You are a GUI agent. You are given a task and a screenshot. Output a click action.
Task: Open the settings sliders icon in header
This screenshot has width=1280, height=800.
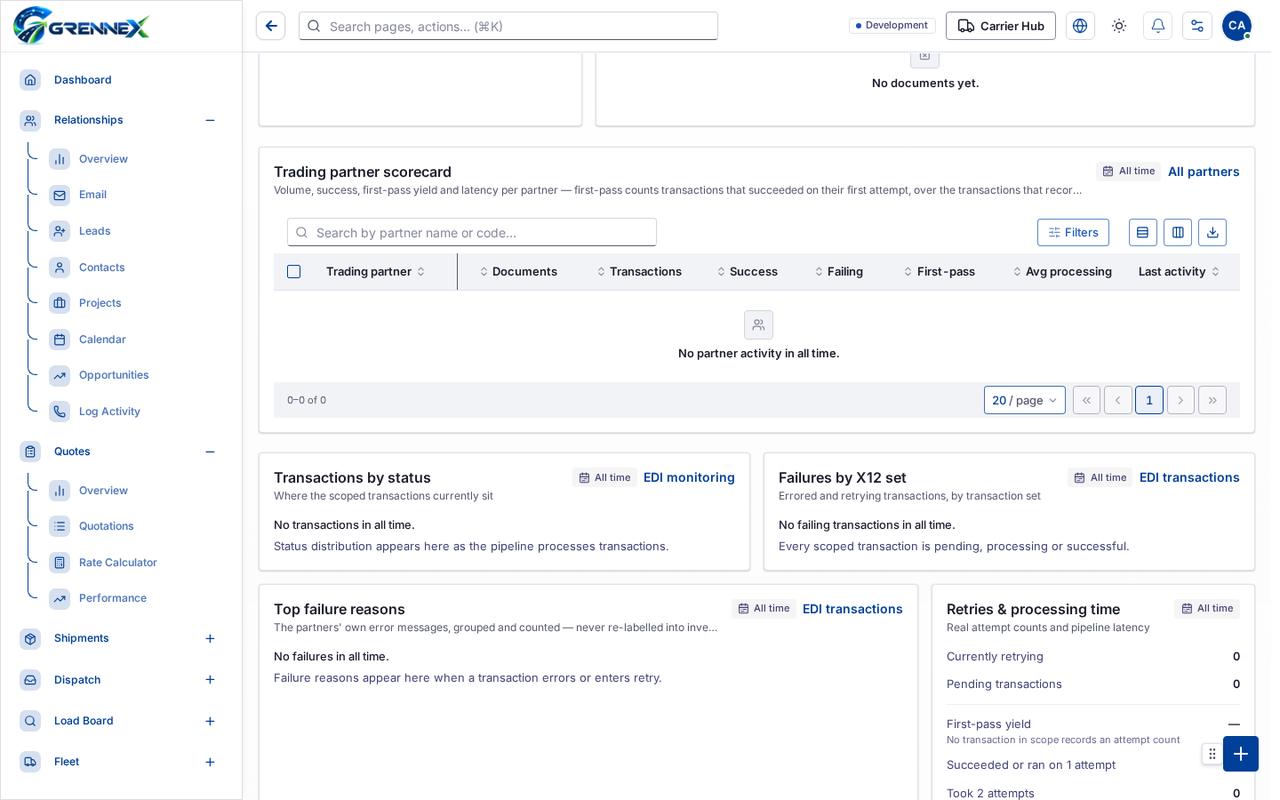pyautogui.click(x=1197, y=26)
